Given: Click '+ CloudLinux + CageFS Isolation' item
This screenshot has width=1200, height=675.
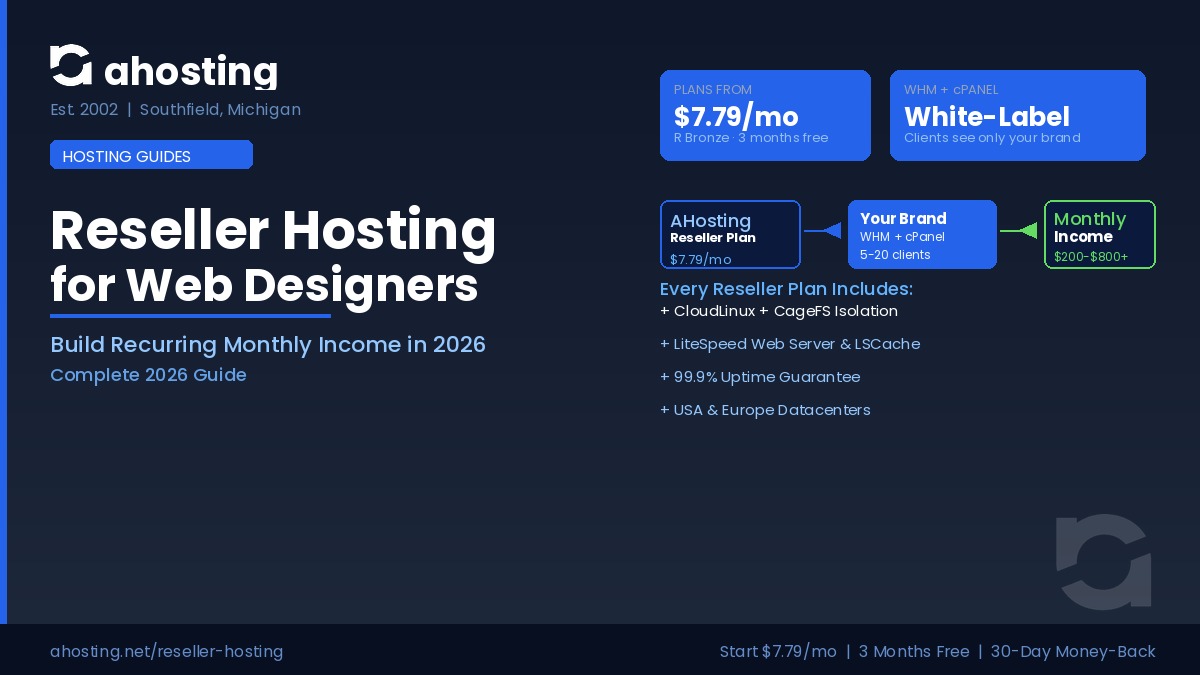Looking at the screenshot, I should 779,311.
